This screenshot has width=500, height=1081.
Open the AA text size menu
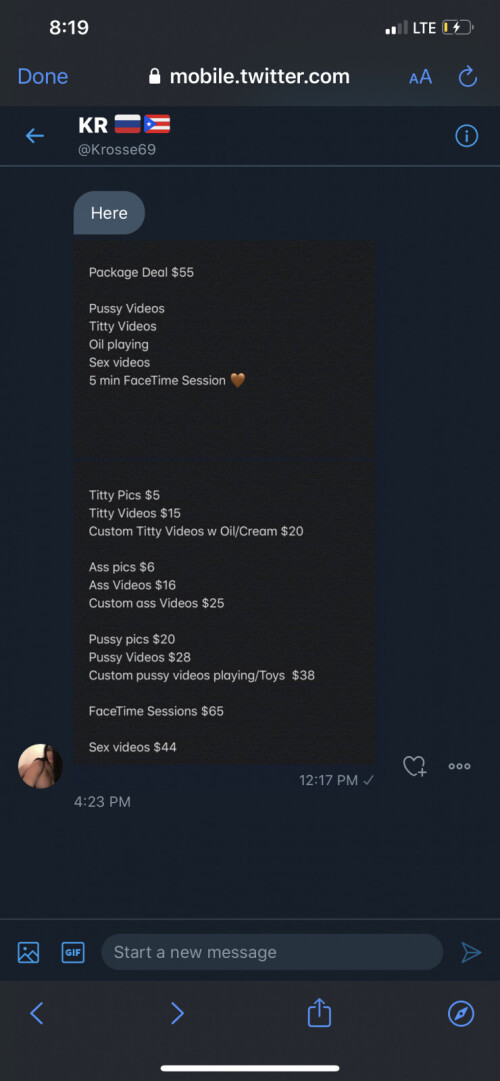coord(420,77)
